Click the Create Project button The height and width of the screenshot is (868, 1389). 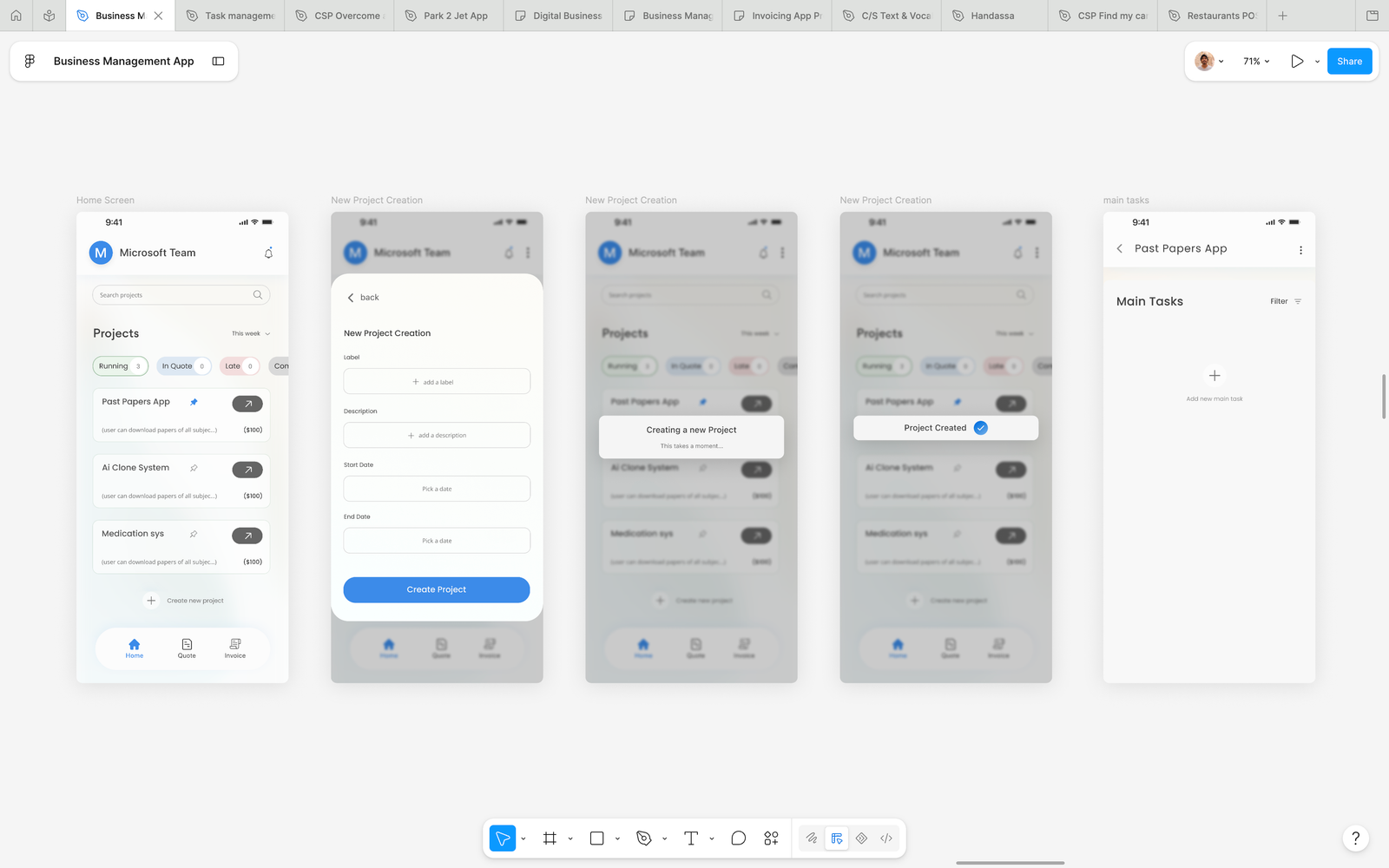click(437, 589)
